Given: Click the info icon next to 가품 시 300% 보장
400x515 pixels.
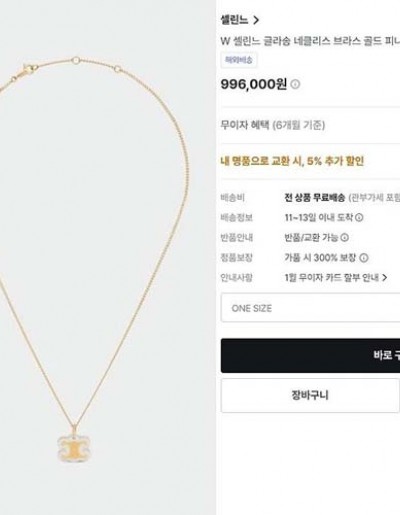Looking at the screenshot, I should click(x=364, y=258).
